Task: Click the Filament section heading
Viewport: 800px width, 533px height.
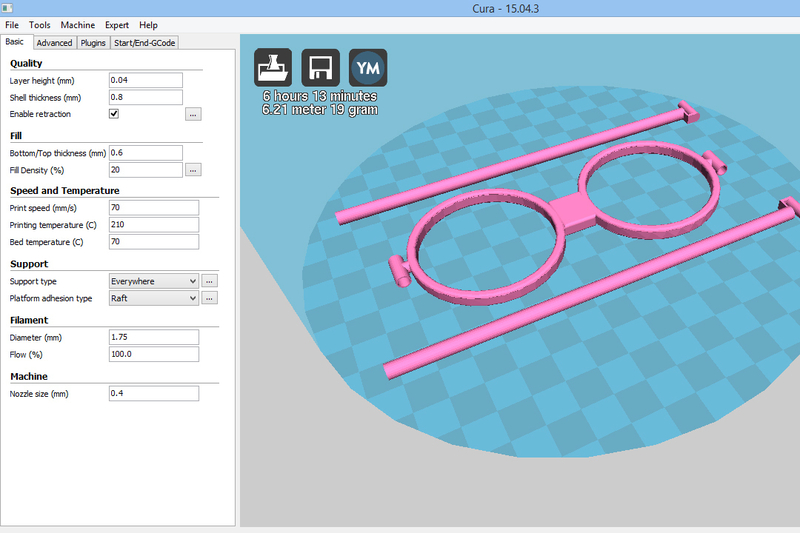Action: (x=29, y=320)
